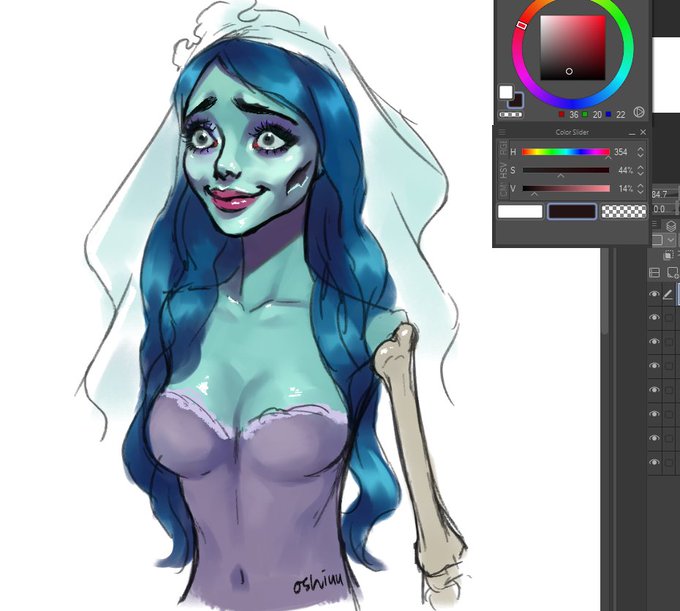
Task: Hide the bottom-most visible layer's eye icon
Action: click(654, 462)
